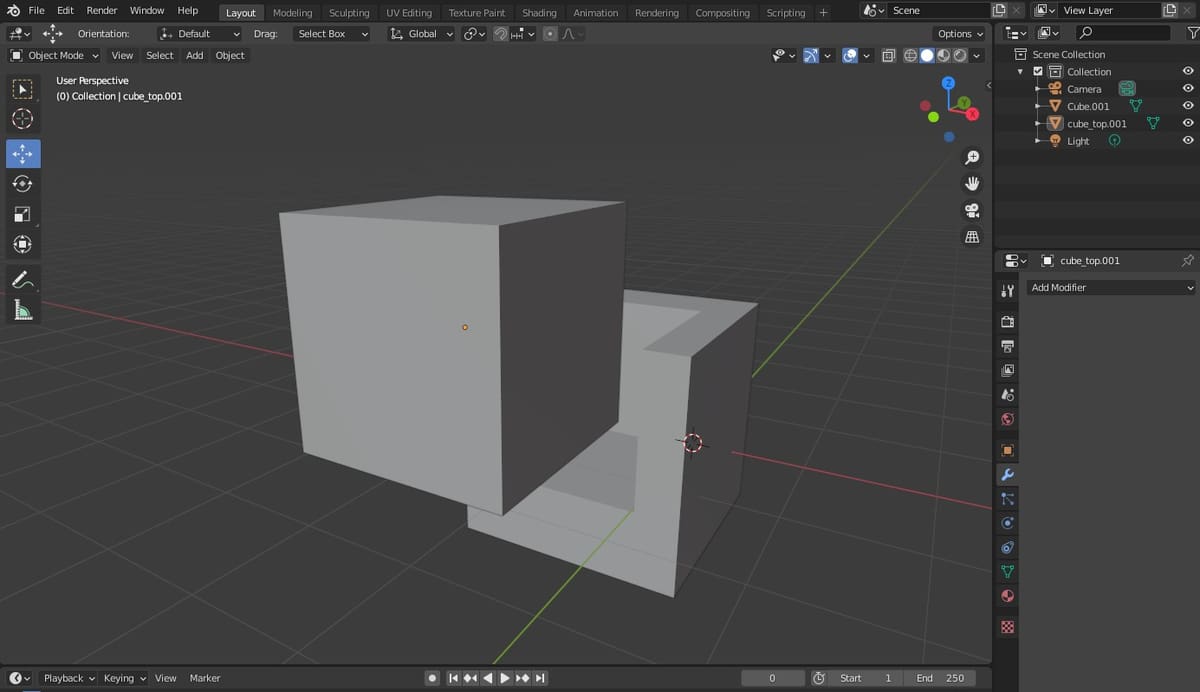Click the play animation button
Screen dimensions: 1200x692
click(505, 678)
